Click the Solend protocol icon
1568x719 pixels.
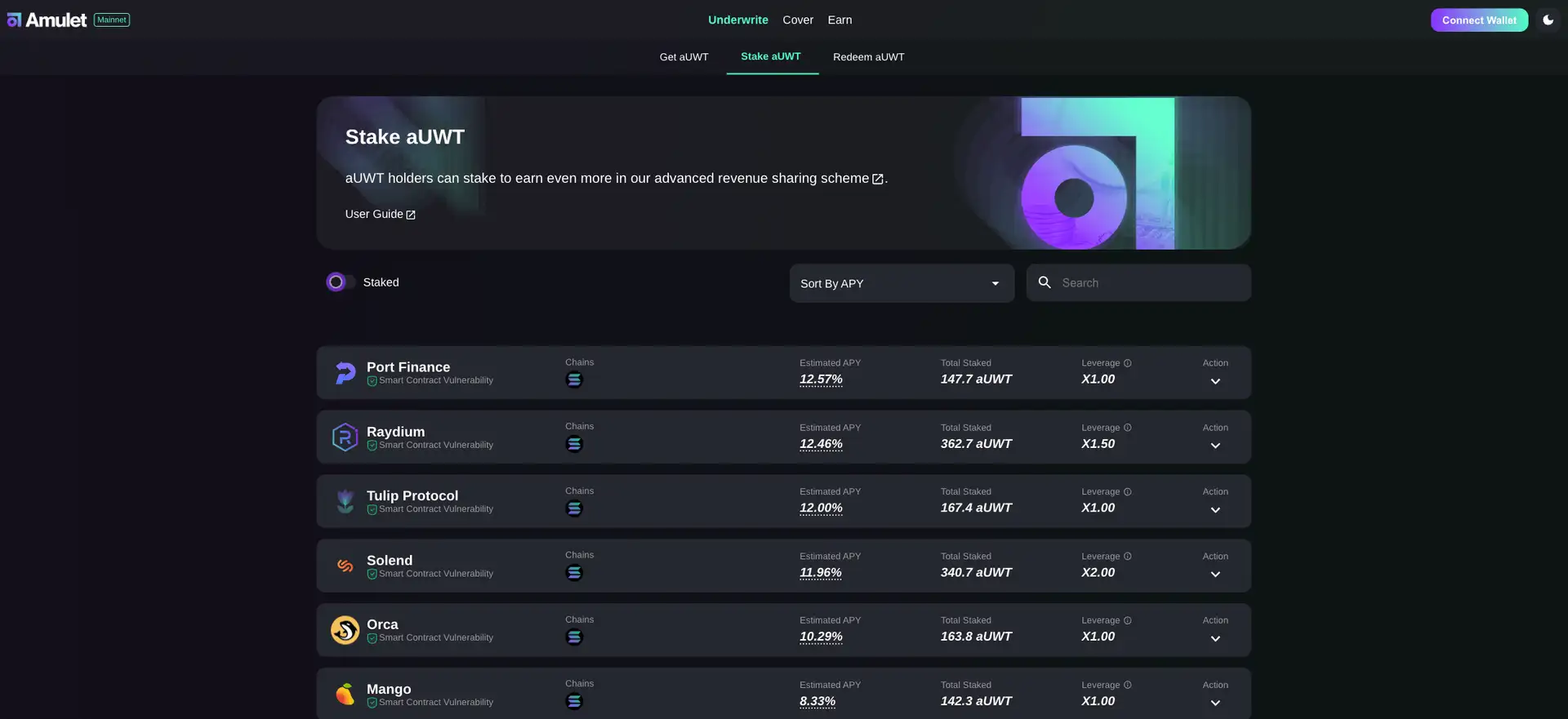(345, 566)
